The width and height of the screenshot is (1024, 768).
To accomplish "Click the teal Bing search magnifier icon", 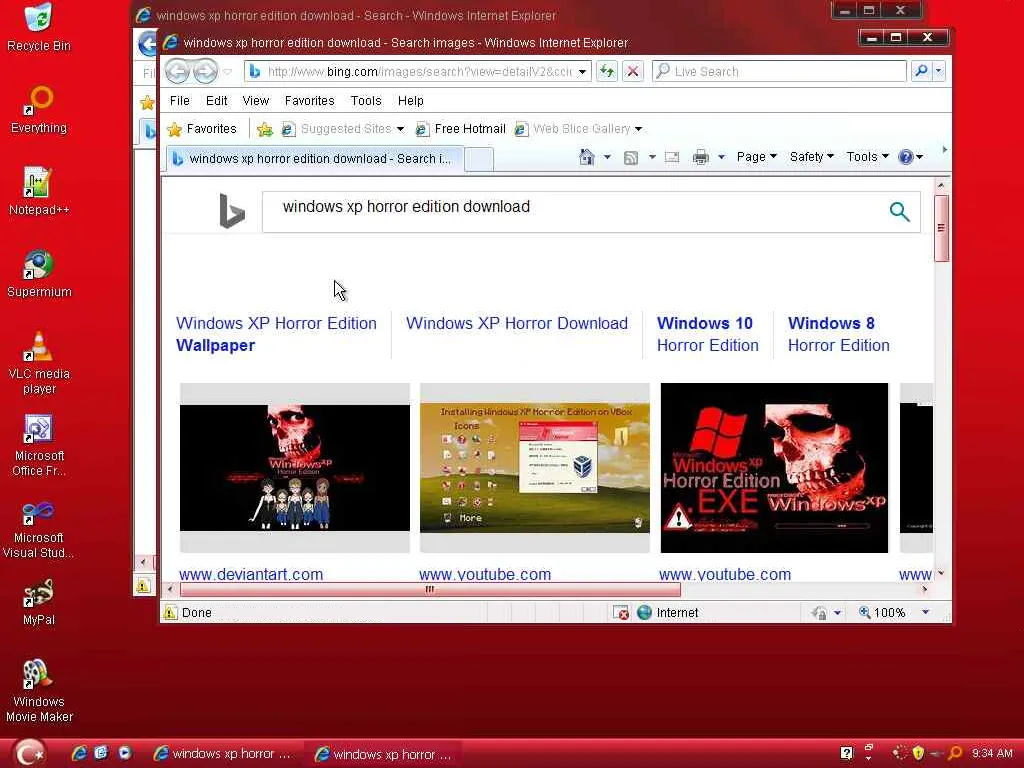I will (899, 212).
